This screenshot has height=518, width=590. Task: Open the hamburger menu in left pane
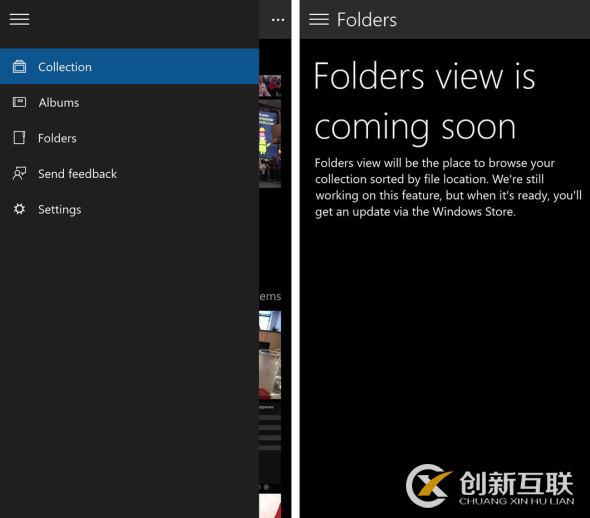click(19, 19)
